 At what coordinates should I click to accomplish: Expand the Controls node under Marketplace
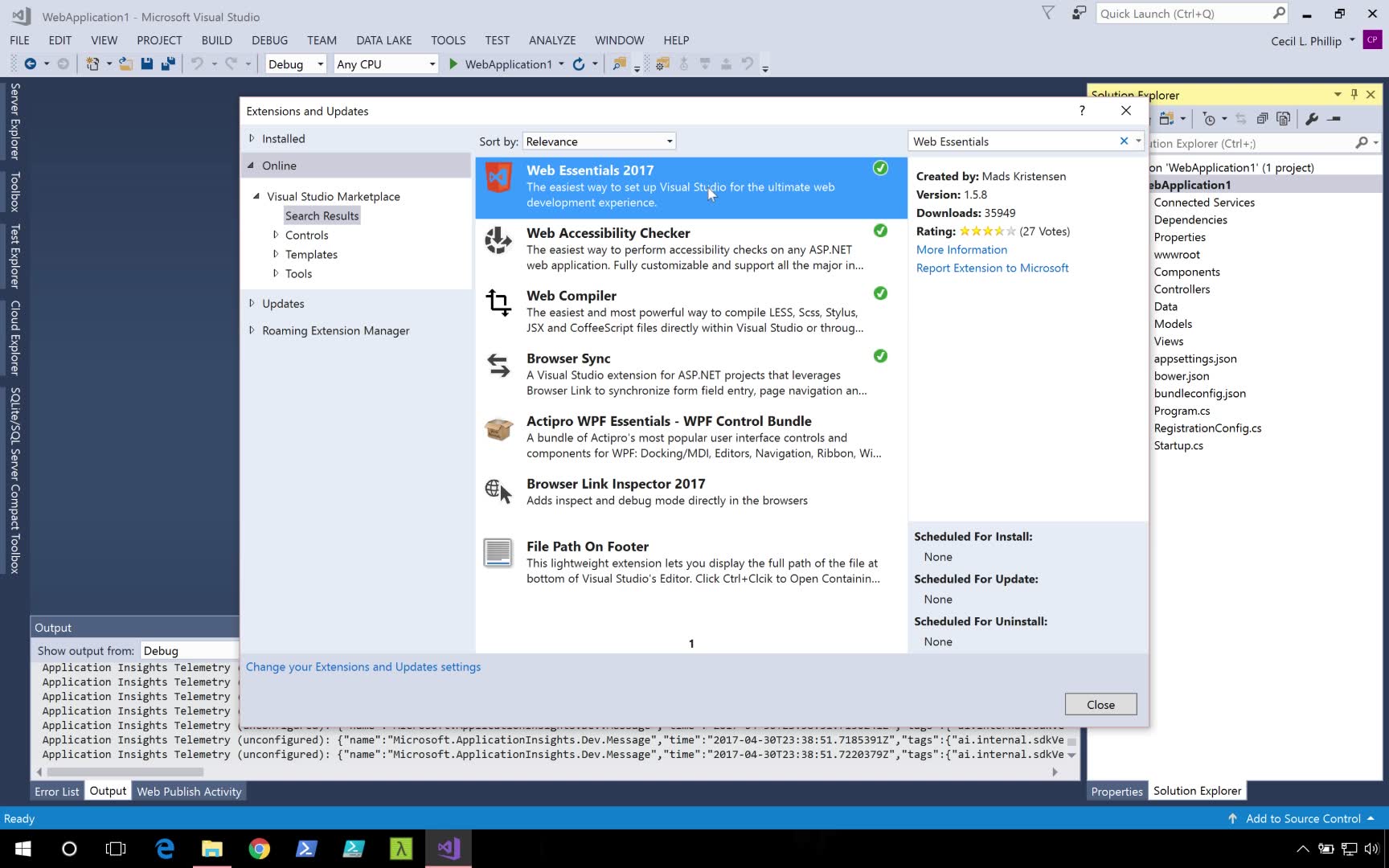click(276, 235)
